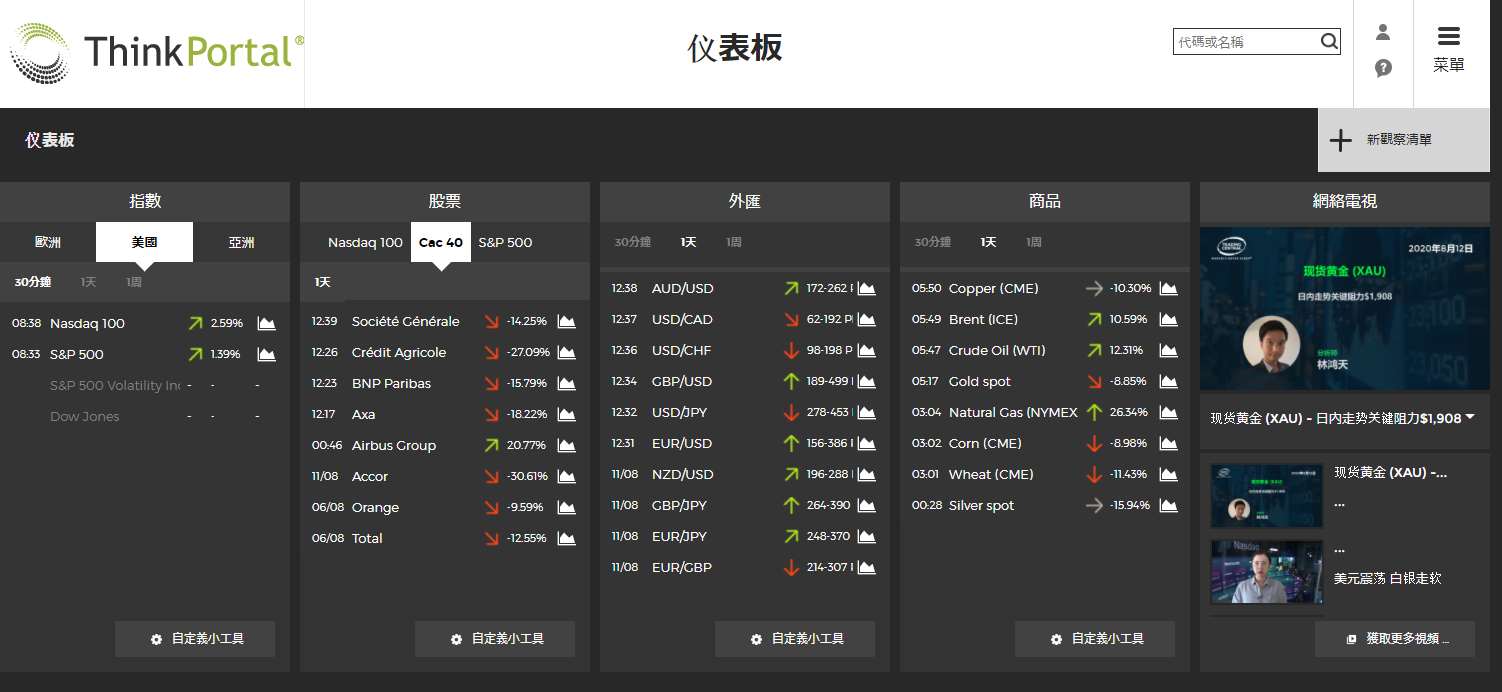
Task: Select the USD/CHF forex row
Action: pos(745,350)
